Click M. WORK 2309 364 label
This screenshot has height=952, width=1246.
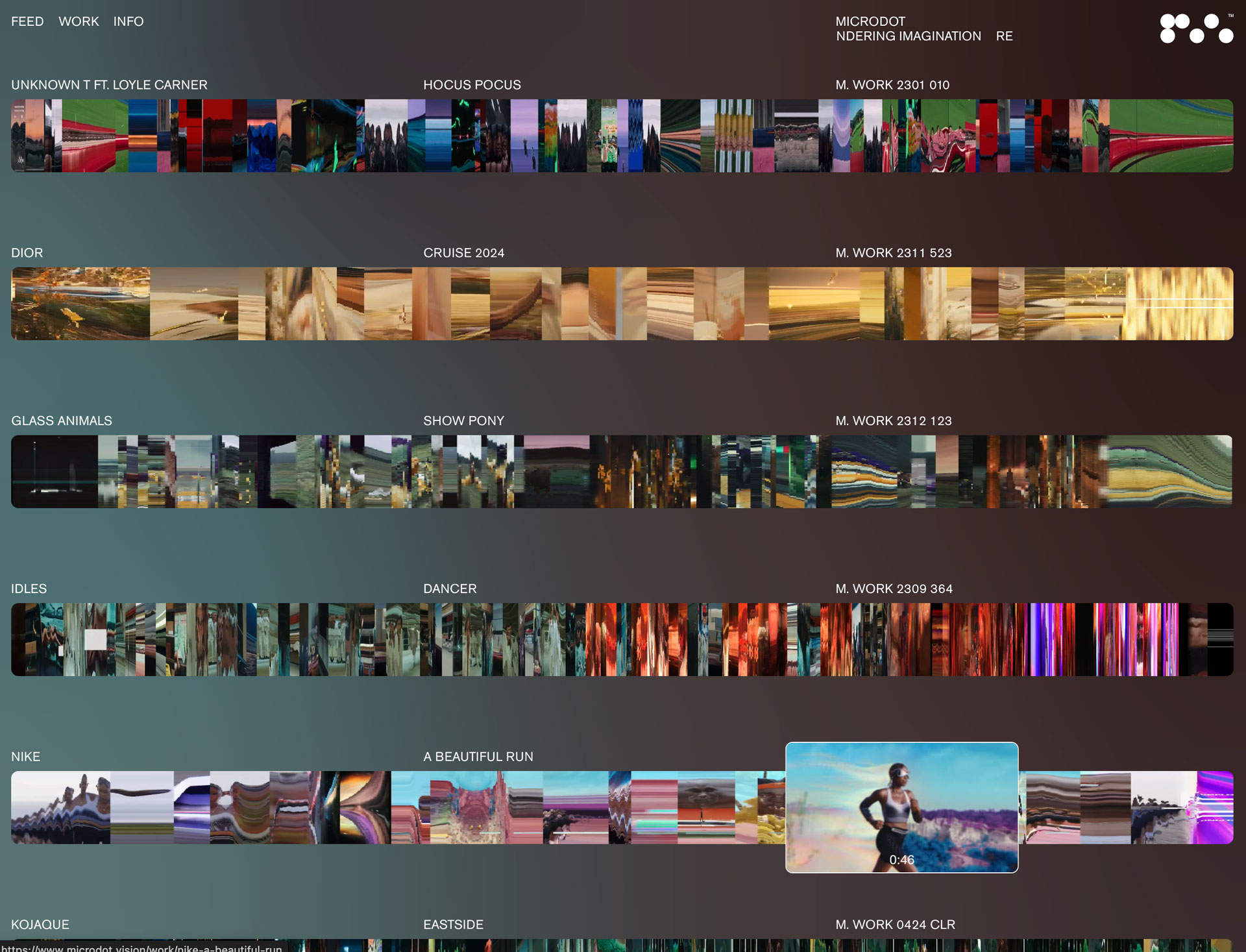click(894, 589)
